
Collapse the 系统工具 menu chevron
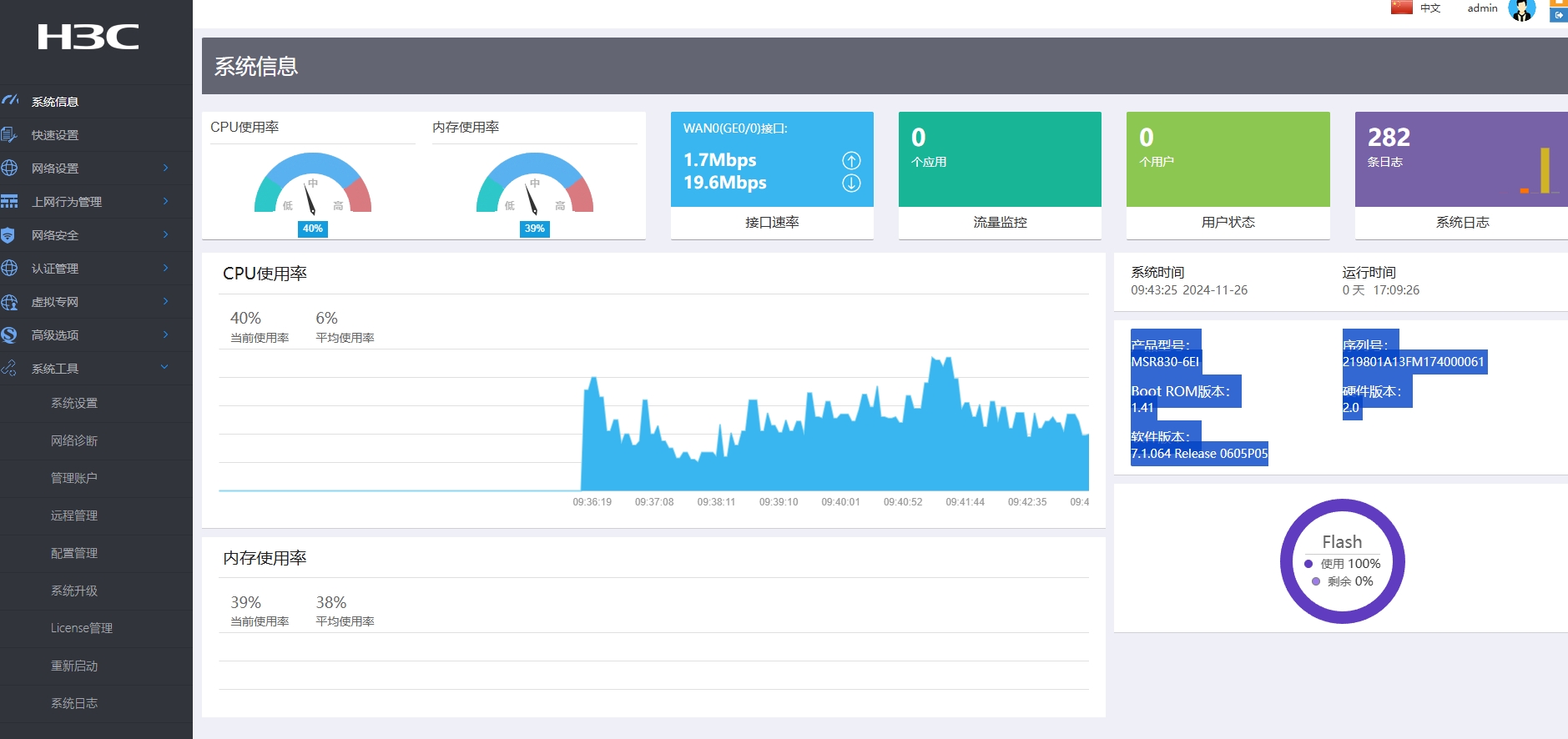tap(164, 367)
